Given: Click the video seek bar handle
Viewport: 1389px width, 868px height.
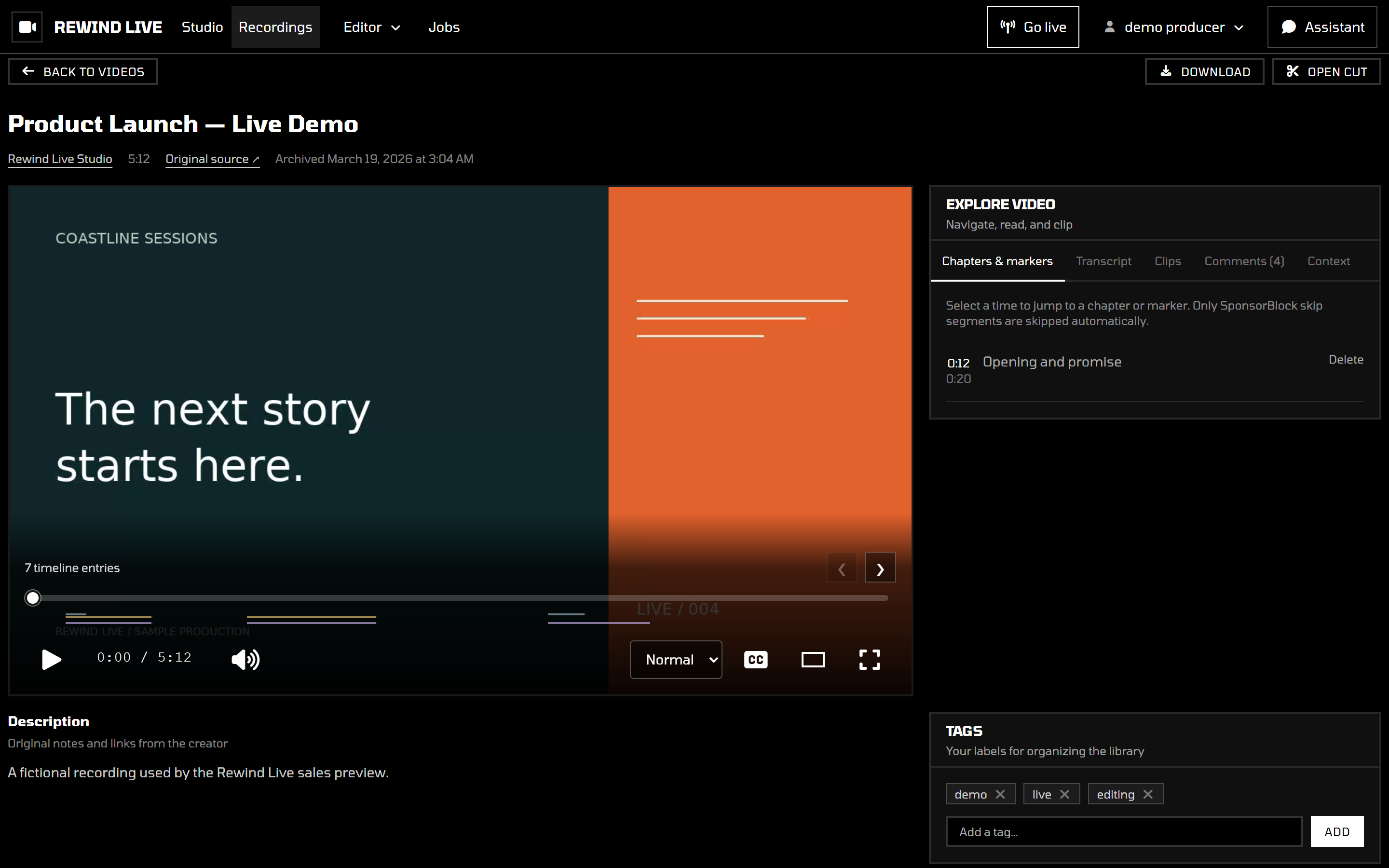Looking at the screenshot, I should click(x=33, y=597).
